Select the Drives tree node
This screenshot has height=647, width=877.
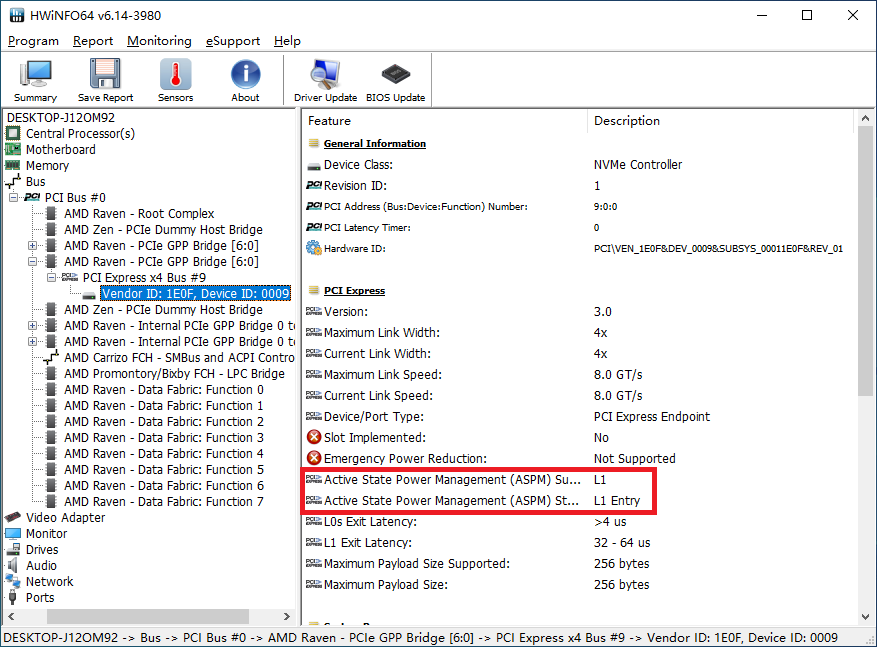[x=42, y=550]
